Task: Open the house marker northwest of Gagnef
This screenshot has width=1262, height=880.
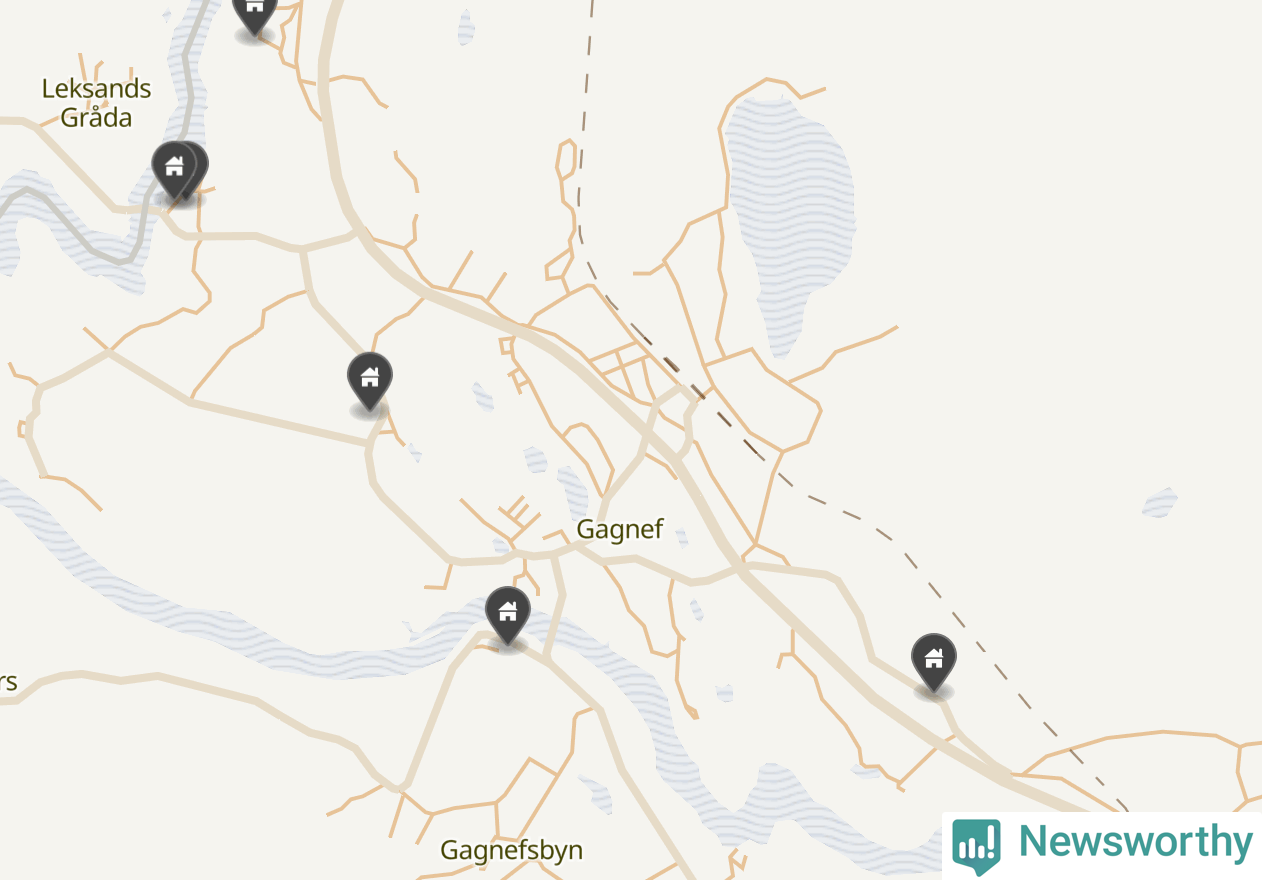Action: [370, 381]
